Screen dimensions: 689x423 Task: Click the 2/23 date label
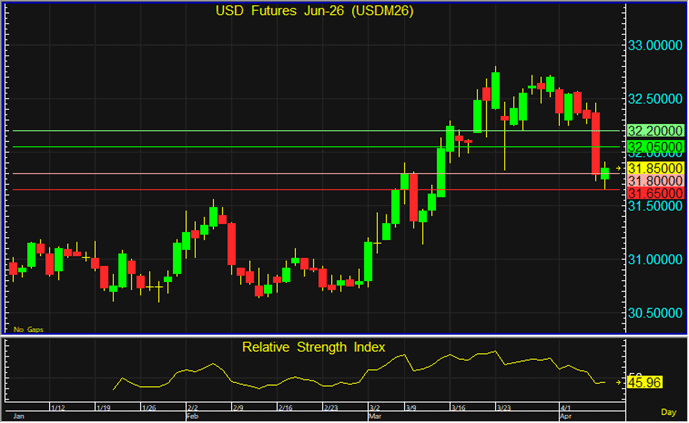(331, 408)
